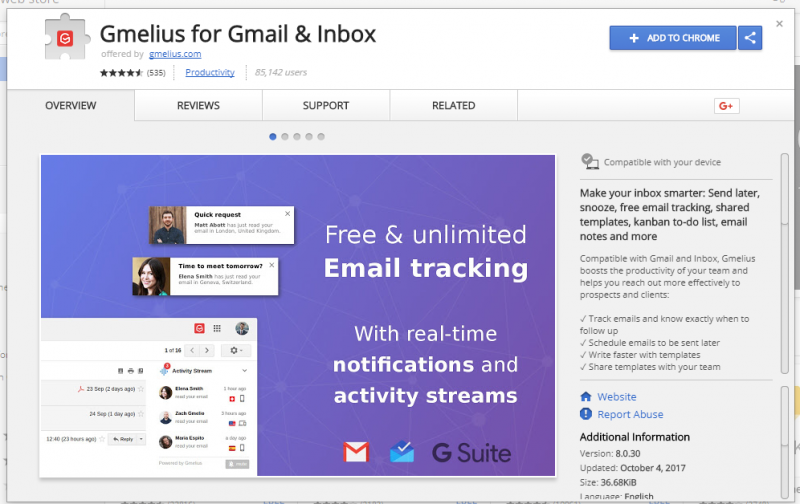Viewport: 800px width, 504px height.
Task: Select the fifth carousel dot
Action: [x=321, y=137]
